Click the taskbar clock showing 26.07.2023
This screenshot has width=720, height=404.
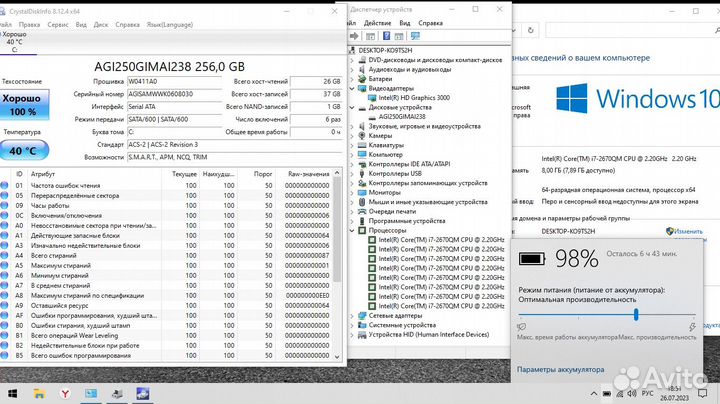[x=675, y=394]
